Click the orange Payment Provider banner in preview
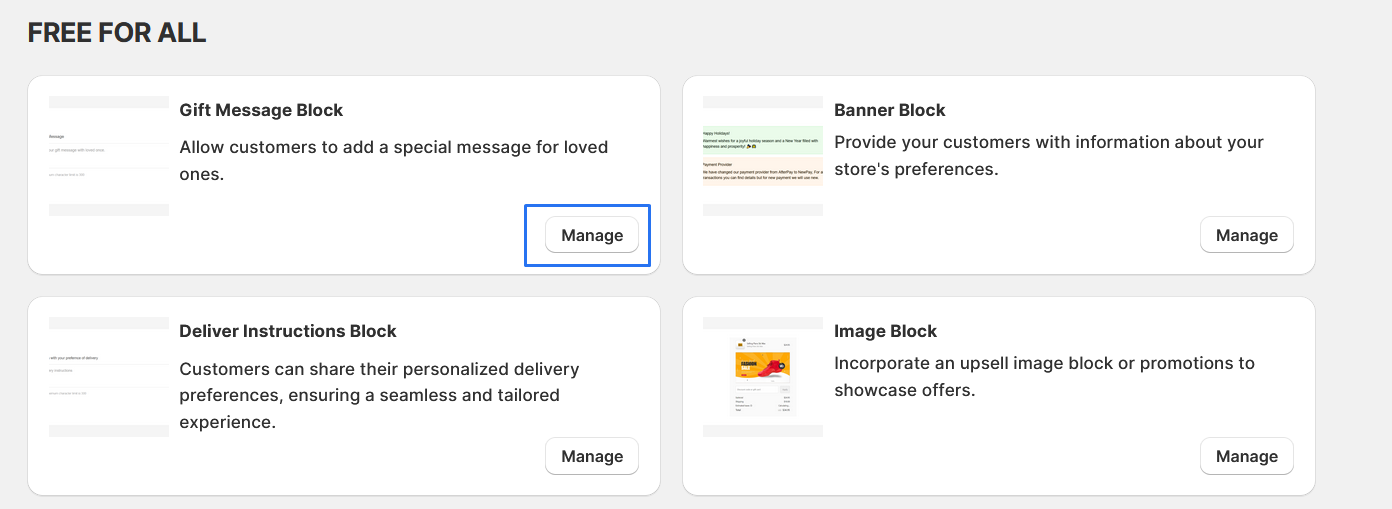The width and height of the screenshot is (1392, 509). pos(763,171)
